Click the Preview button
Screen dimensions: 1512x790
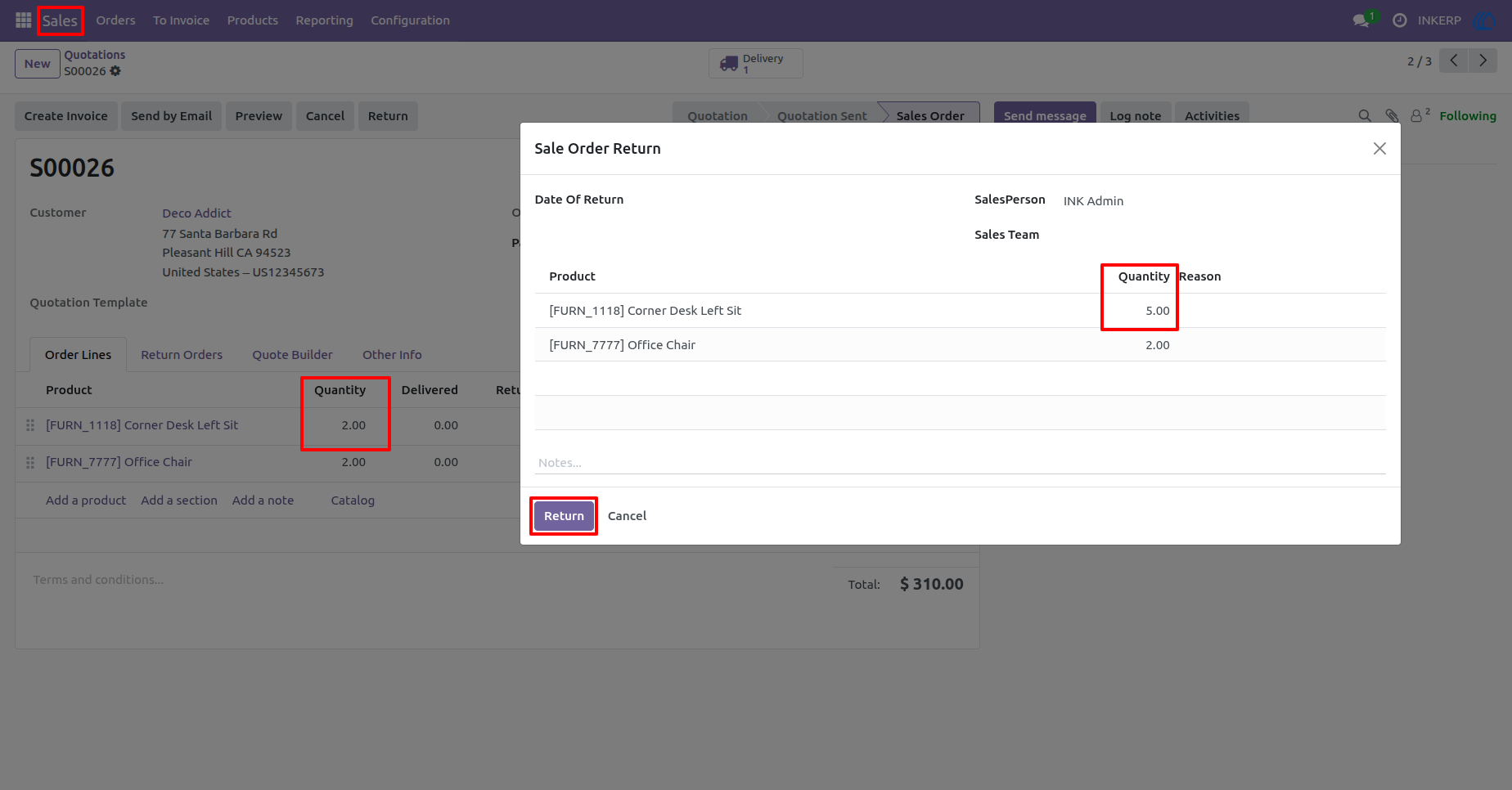(259, 116)
